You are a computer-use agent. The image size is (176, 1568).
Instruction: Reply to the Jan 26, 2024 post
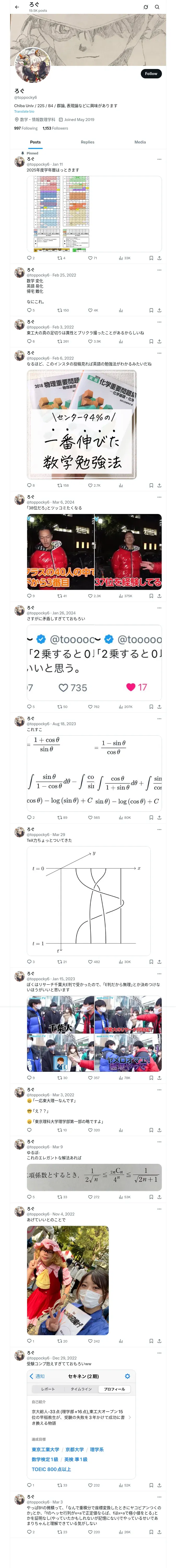[28, 707]
